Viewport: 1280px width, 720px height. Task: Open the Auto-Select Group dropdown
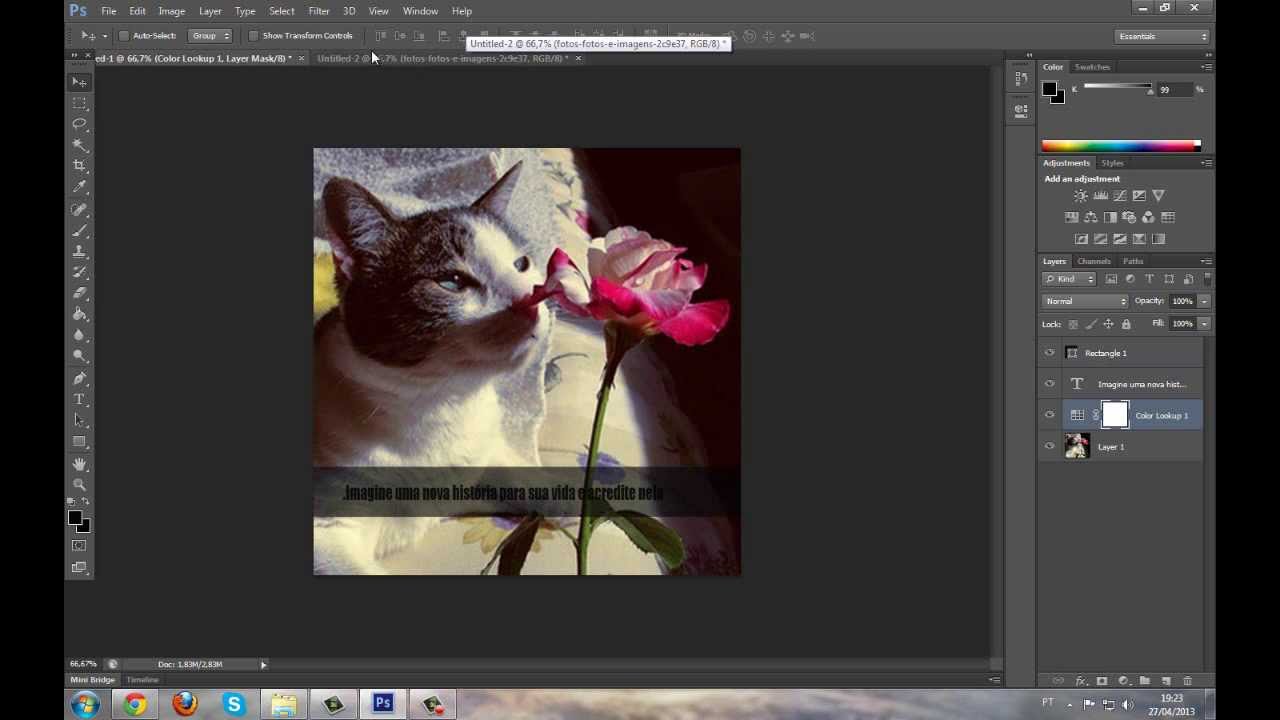211,36
